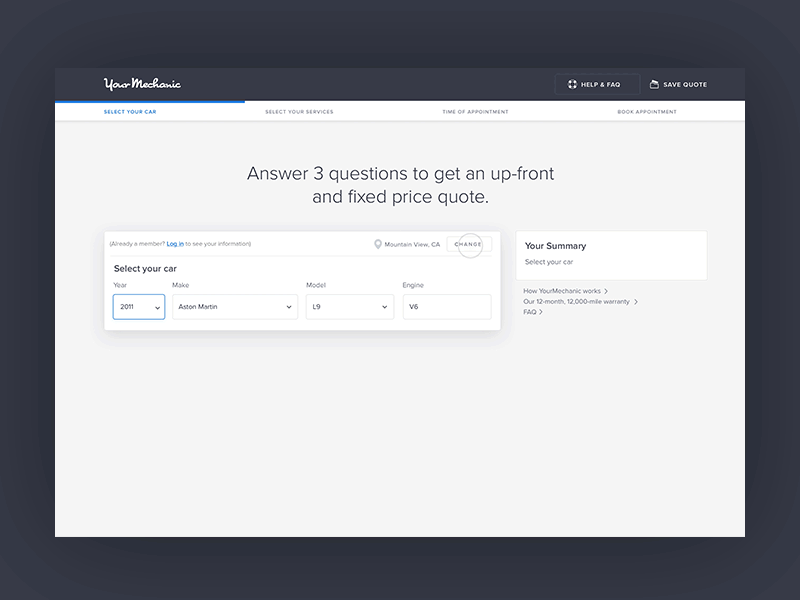Click the Save Quote briefcase icon
800x600 pixels.
click(653, 84)
